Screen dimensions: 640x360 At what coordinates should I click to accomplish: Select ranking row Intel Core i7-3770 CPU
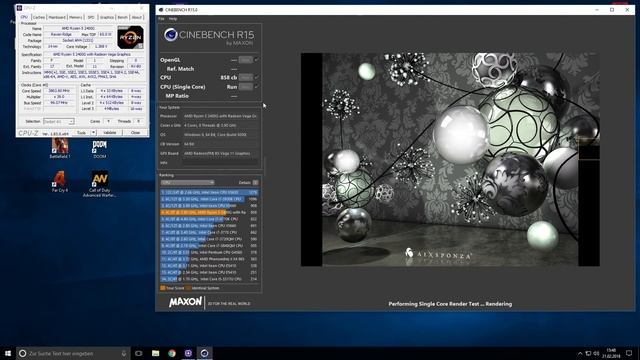209,232
